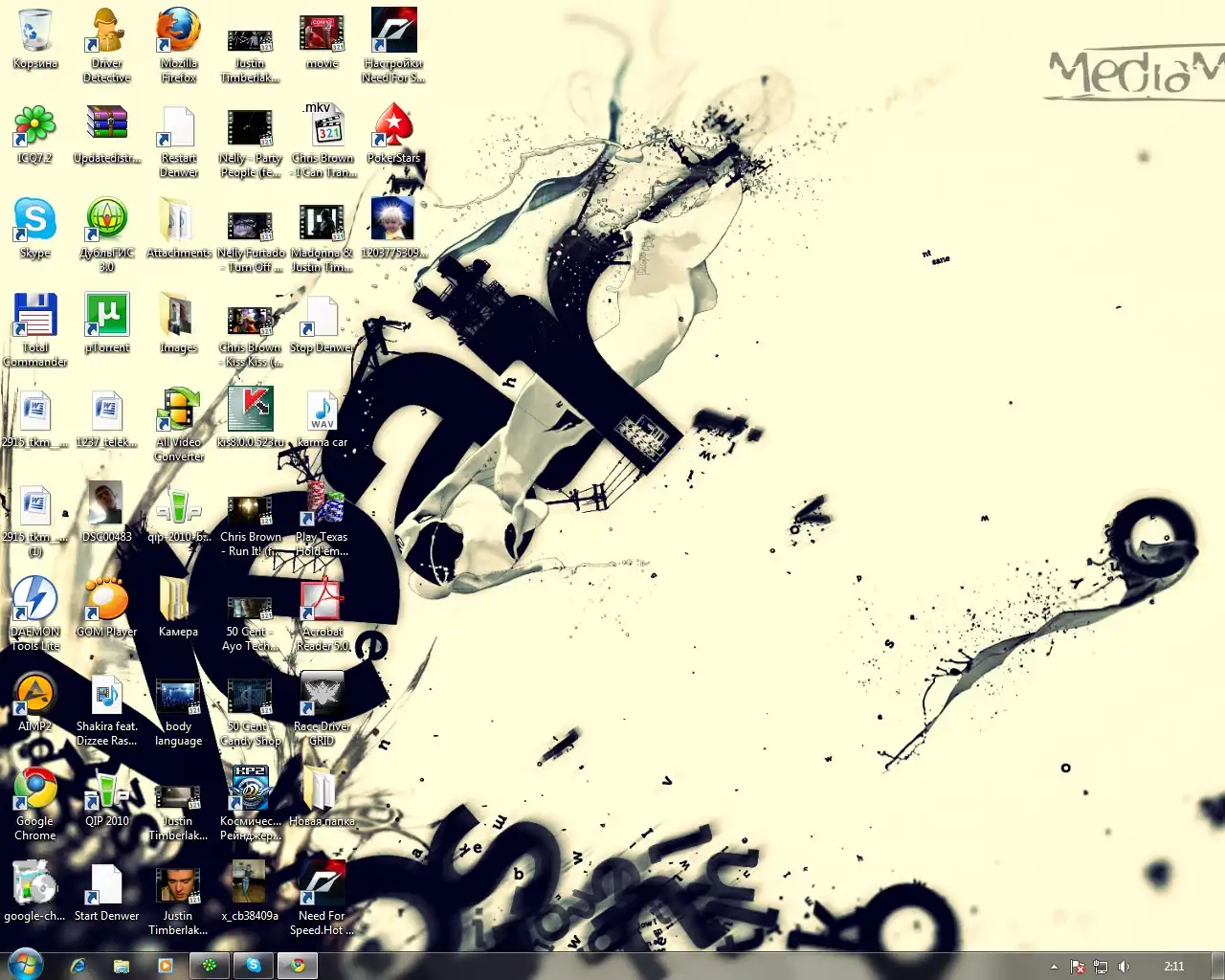This screenshot has height=980, width=1225.
Task: Select the PokerStars desktop shortcut
Action: tap(393, 129)
